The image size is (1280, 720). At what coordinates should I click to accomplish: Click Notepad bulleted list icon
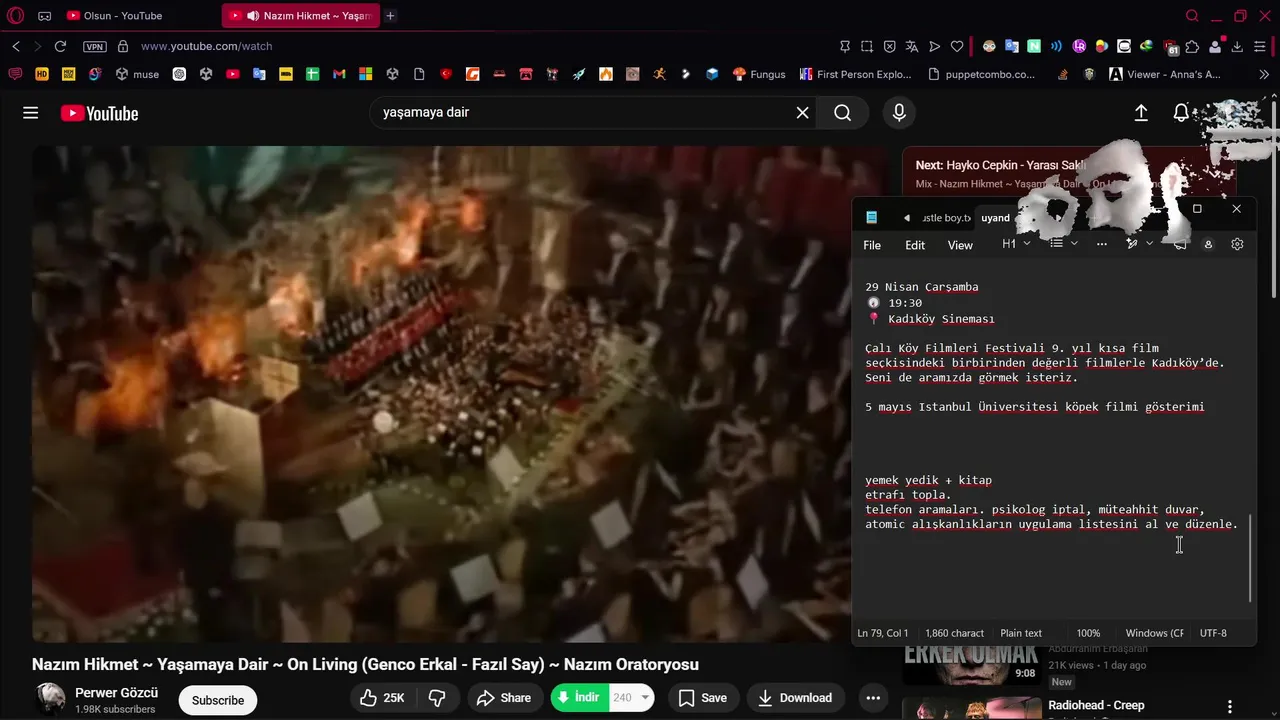[1056, 244]
